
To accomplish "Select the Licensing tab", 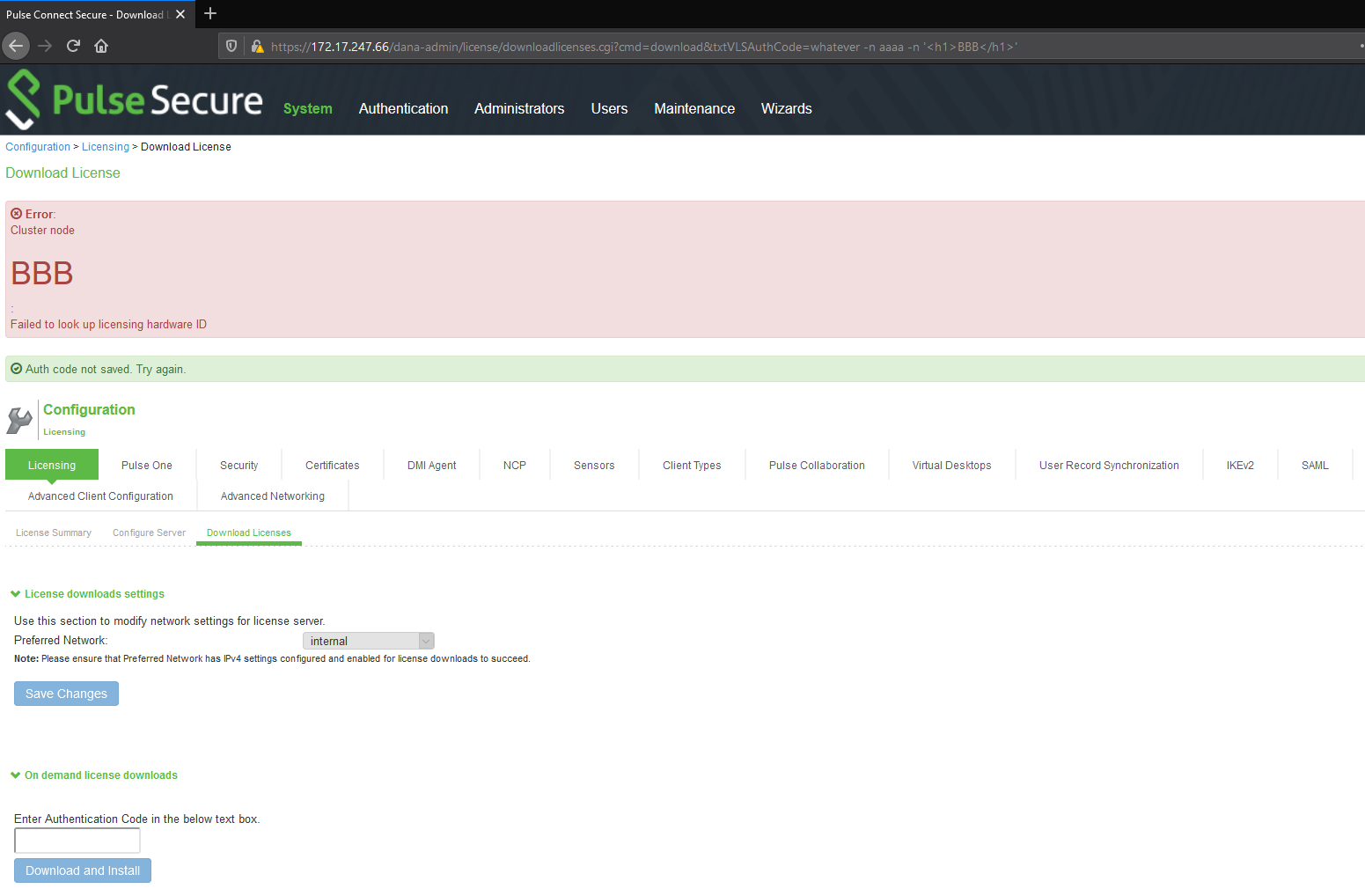I will pyautogui.click(x=52, y=465).
